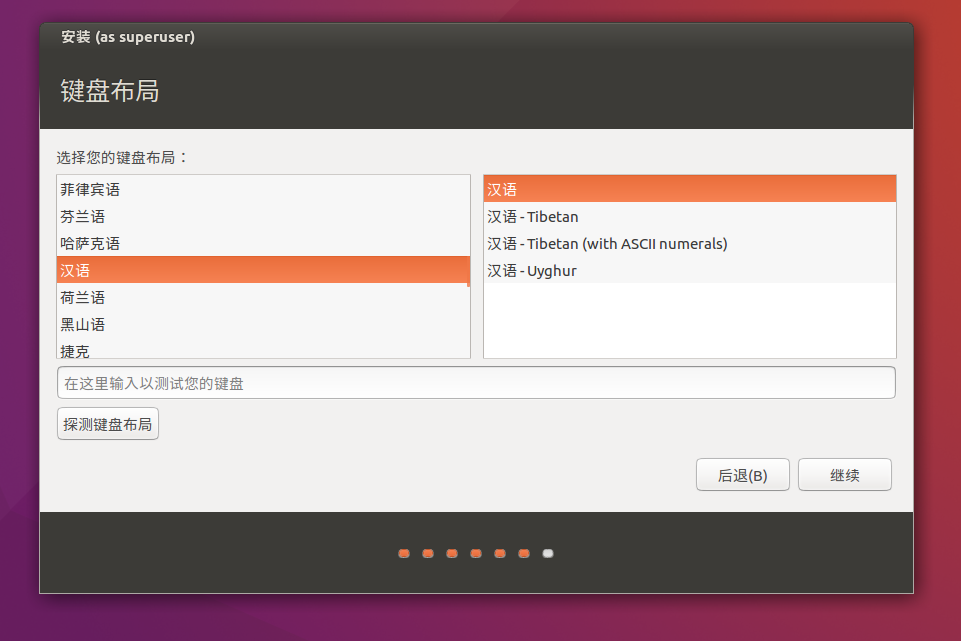Choose the 汉语 - Uyghur layout variant
This screenshot has height=641, width=961.
pyautogui.click(x=689, y=270)
